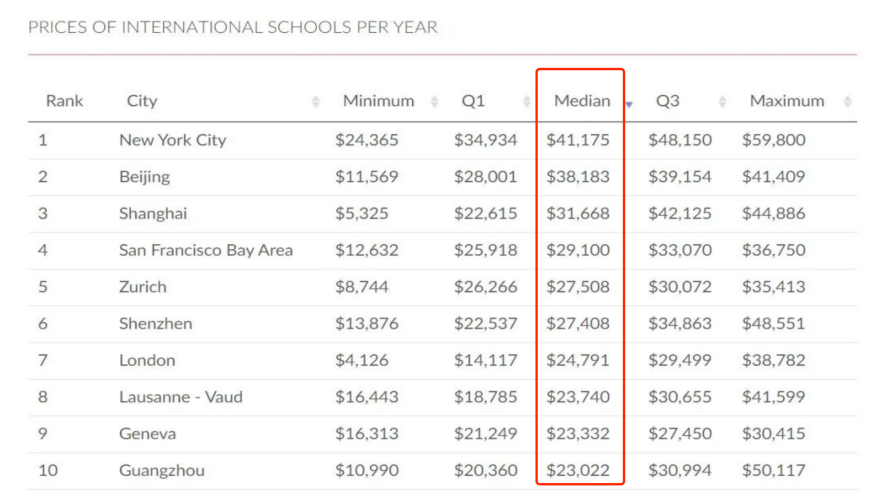
Task: Click the Rank column header
Action: [x=64, y=101]
